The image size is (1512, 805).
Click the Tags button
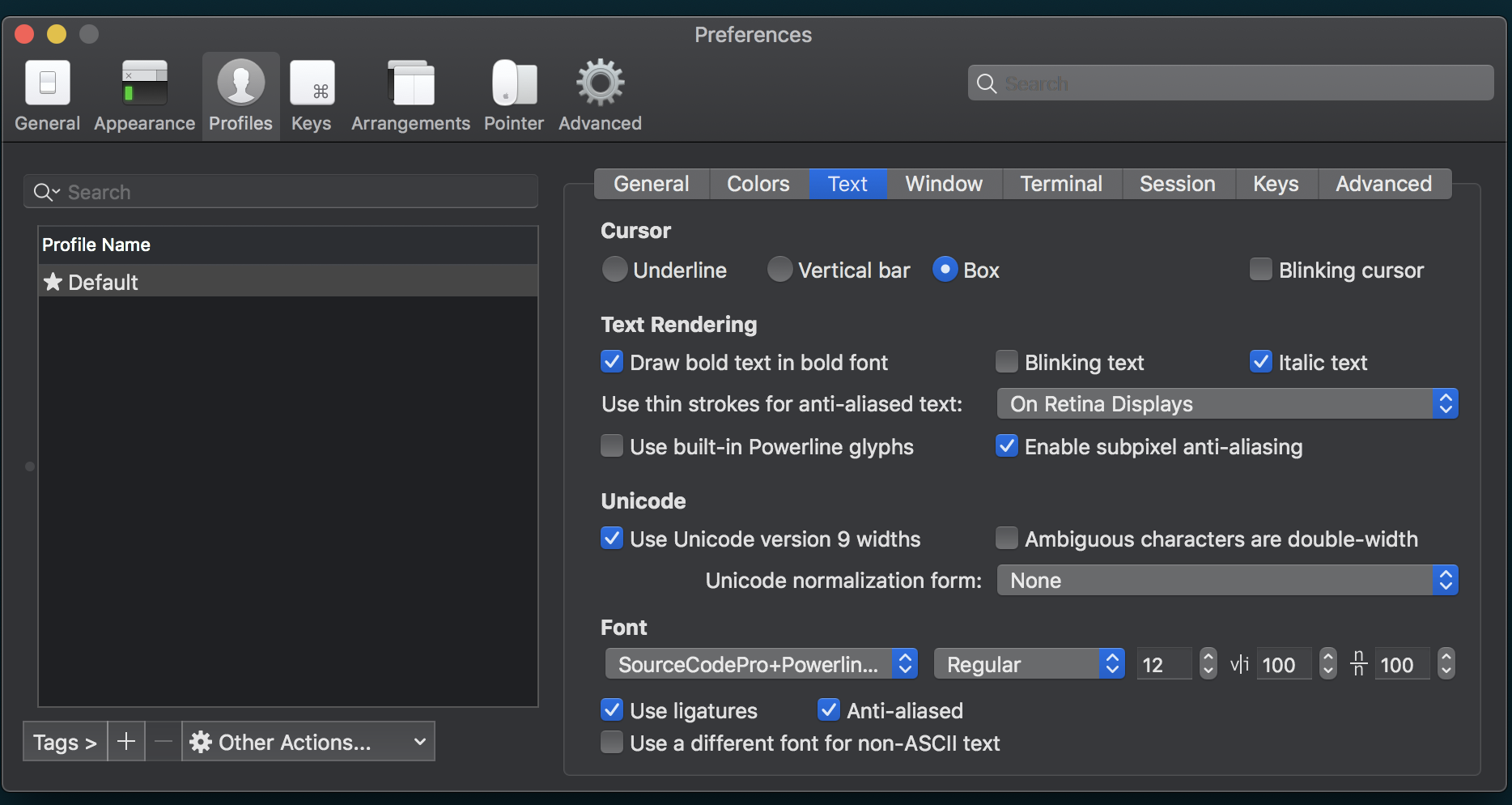(x=64, y=741)
